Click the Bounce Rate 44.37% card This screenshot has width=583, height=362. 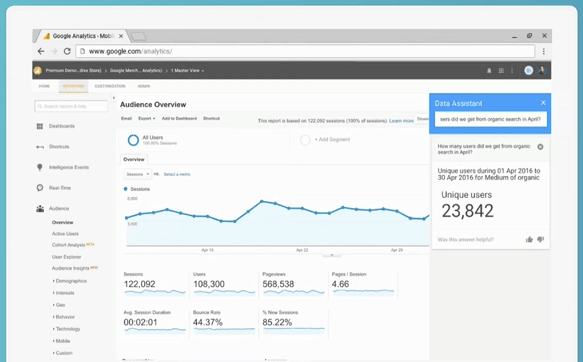point(224,323)
